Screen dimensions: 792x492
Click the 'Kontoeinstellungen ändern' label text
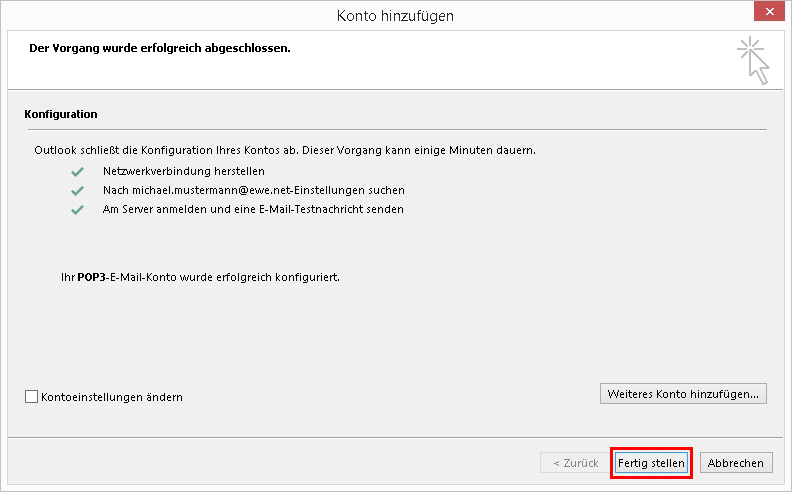(112, 397)
